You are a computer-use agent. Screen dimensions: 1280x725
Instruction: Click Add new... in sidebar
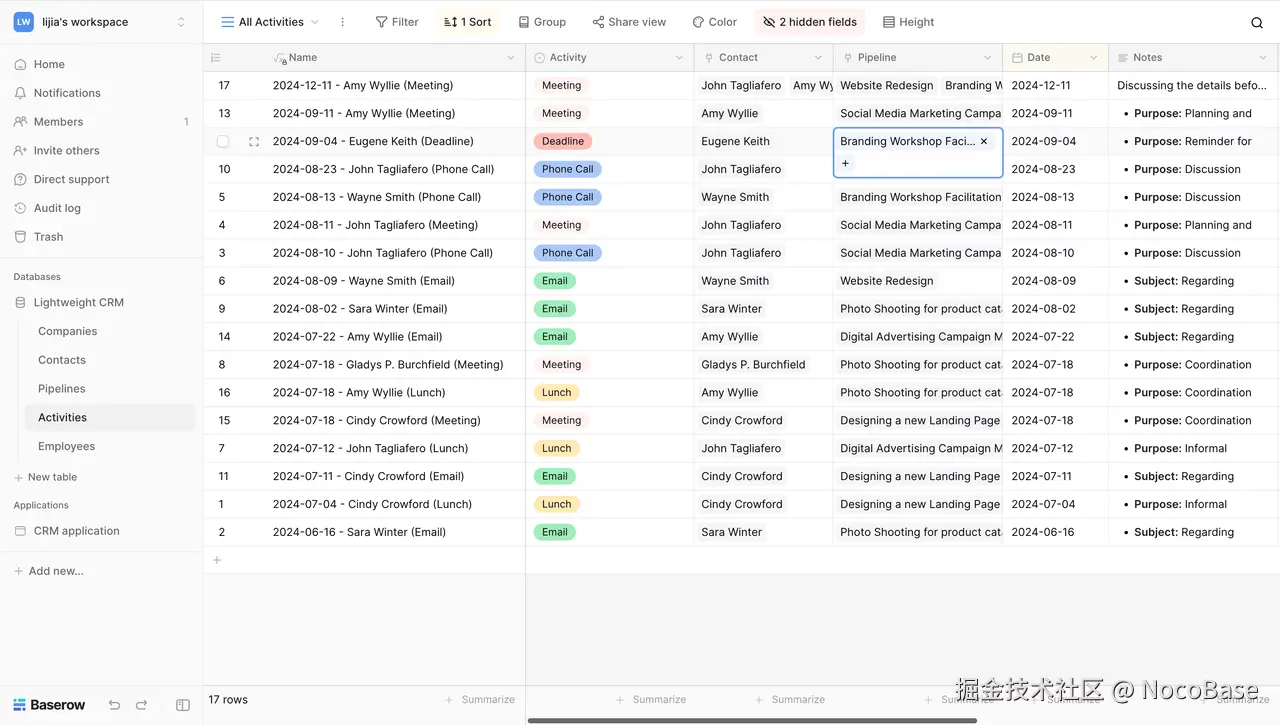(49, 571)
